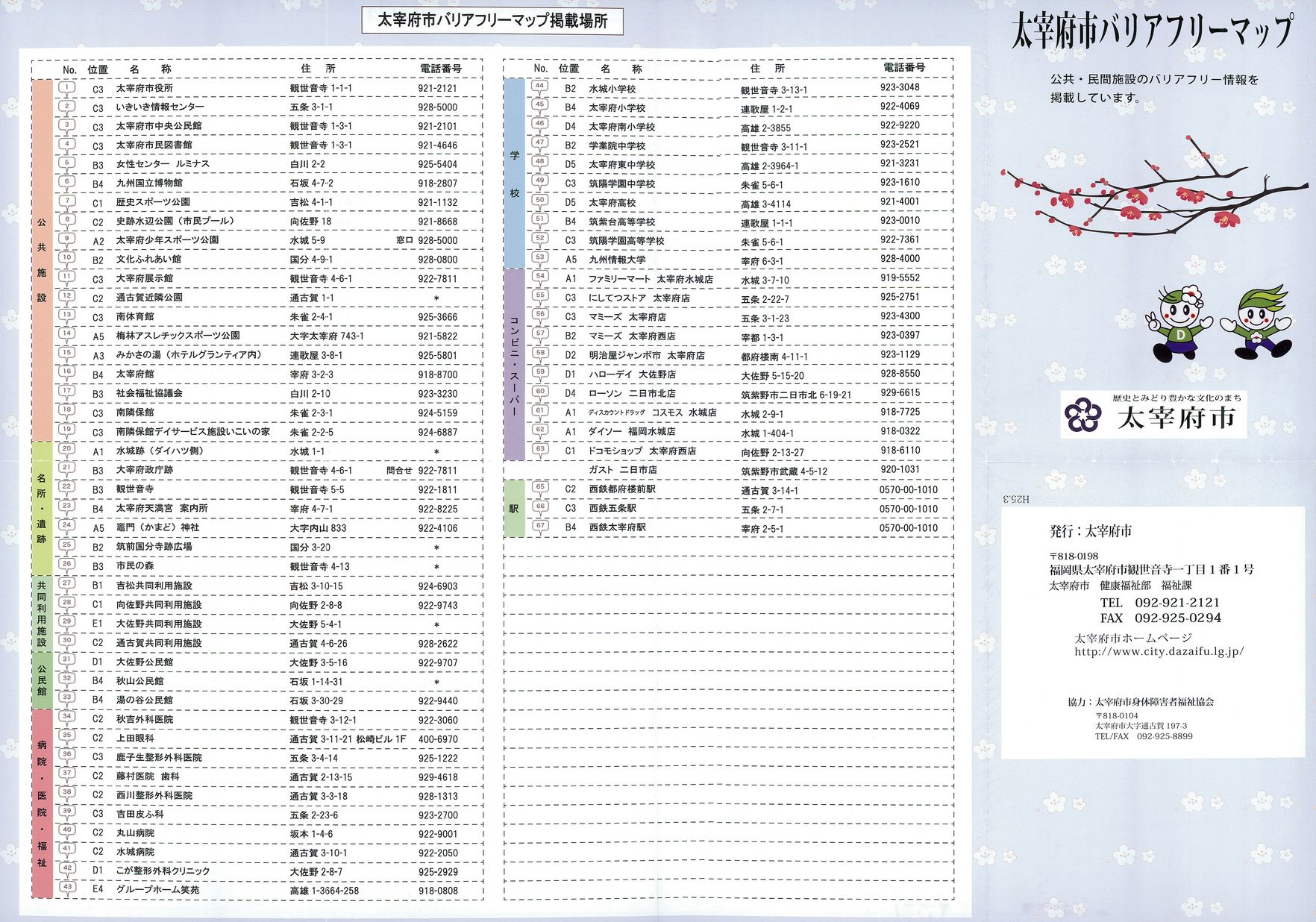The height and width of the screenshot is (922, 1316).
Task: Click the purple plum-flower Dazaifu city emblem
Action: [x=1082, y=415]
